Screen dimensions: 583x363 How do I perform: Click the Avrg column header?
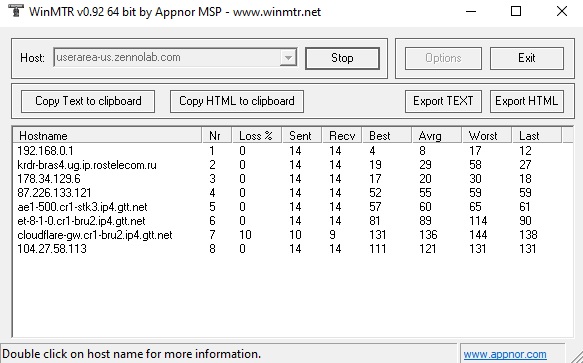437,136
